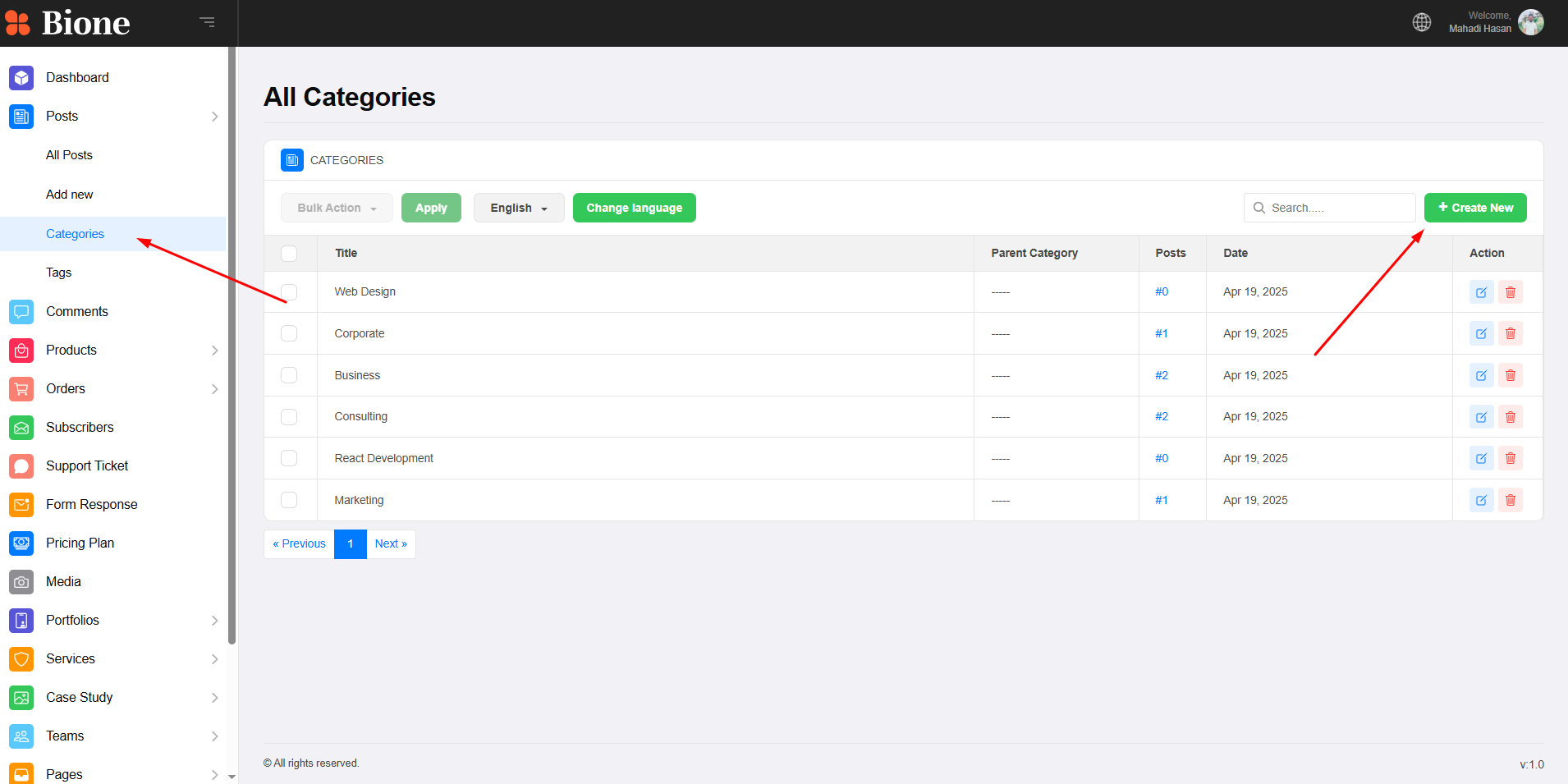The width and height of the screenshot is (1568, 784).
Task: Click the Dashboard cube icon
Action: click(x=21, y=78)
